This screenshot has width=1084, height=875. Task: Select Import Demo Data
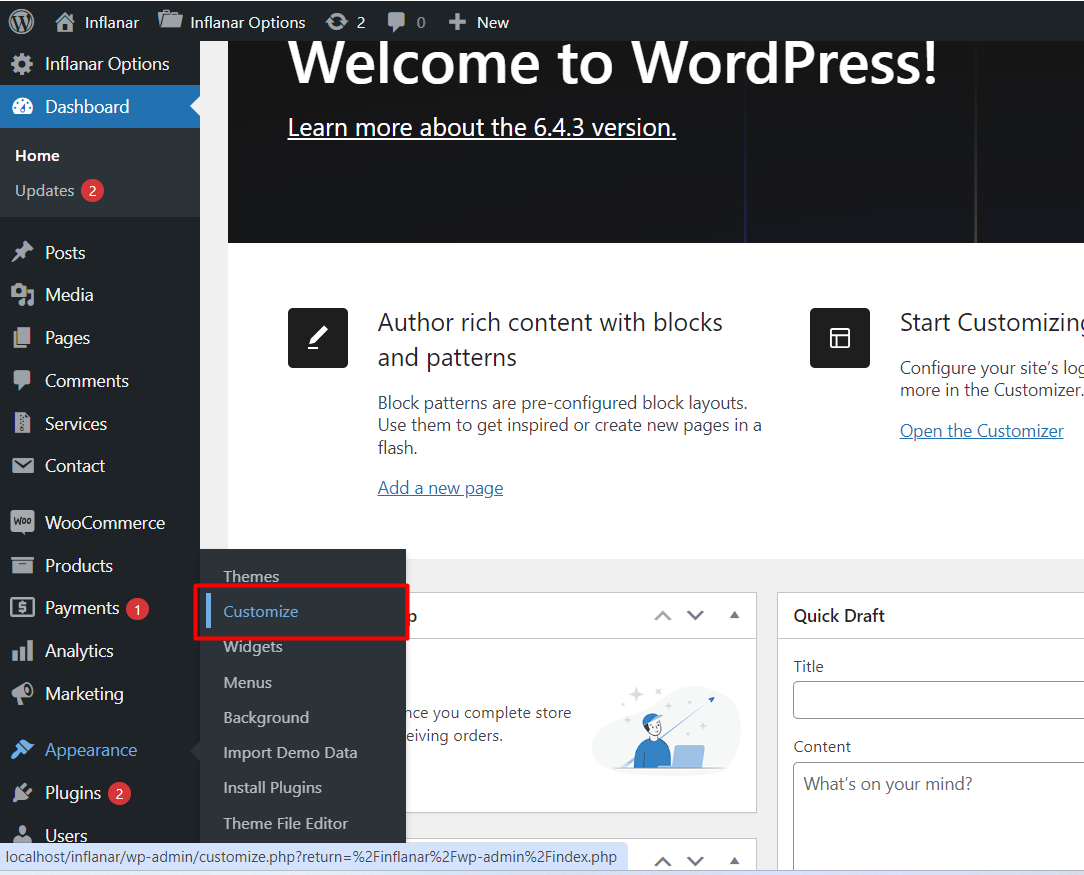tap(290, 753)
